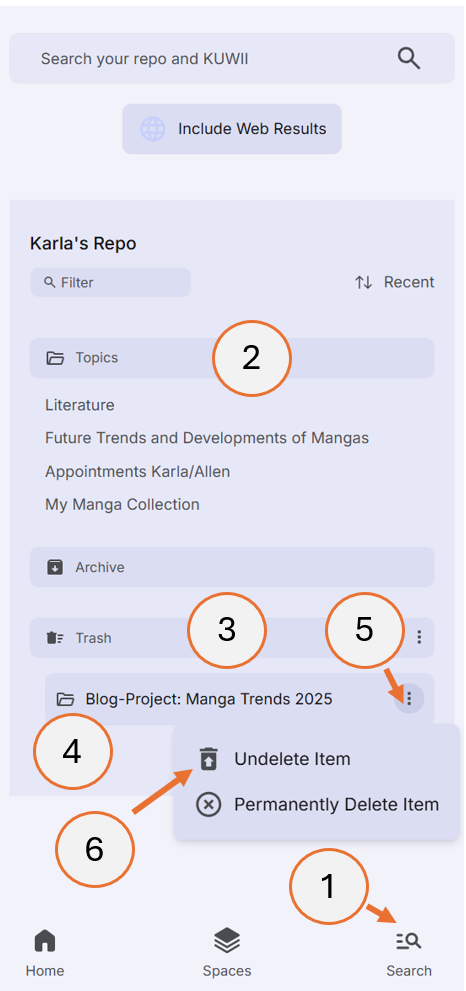Image resolution: width=466 pixels, height=991 pixels.
Task: Click the Archive box icon
Action: pyautogui.click(x=56, y=568)
